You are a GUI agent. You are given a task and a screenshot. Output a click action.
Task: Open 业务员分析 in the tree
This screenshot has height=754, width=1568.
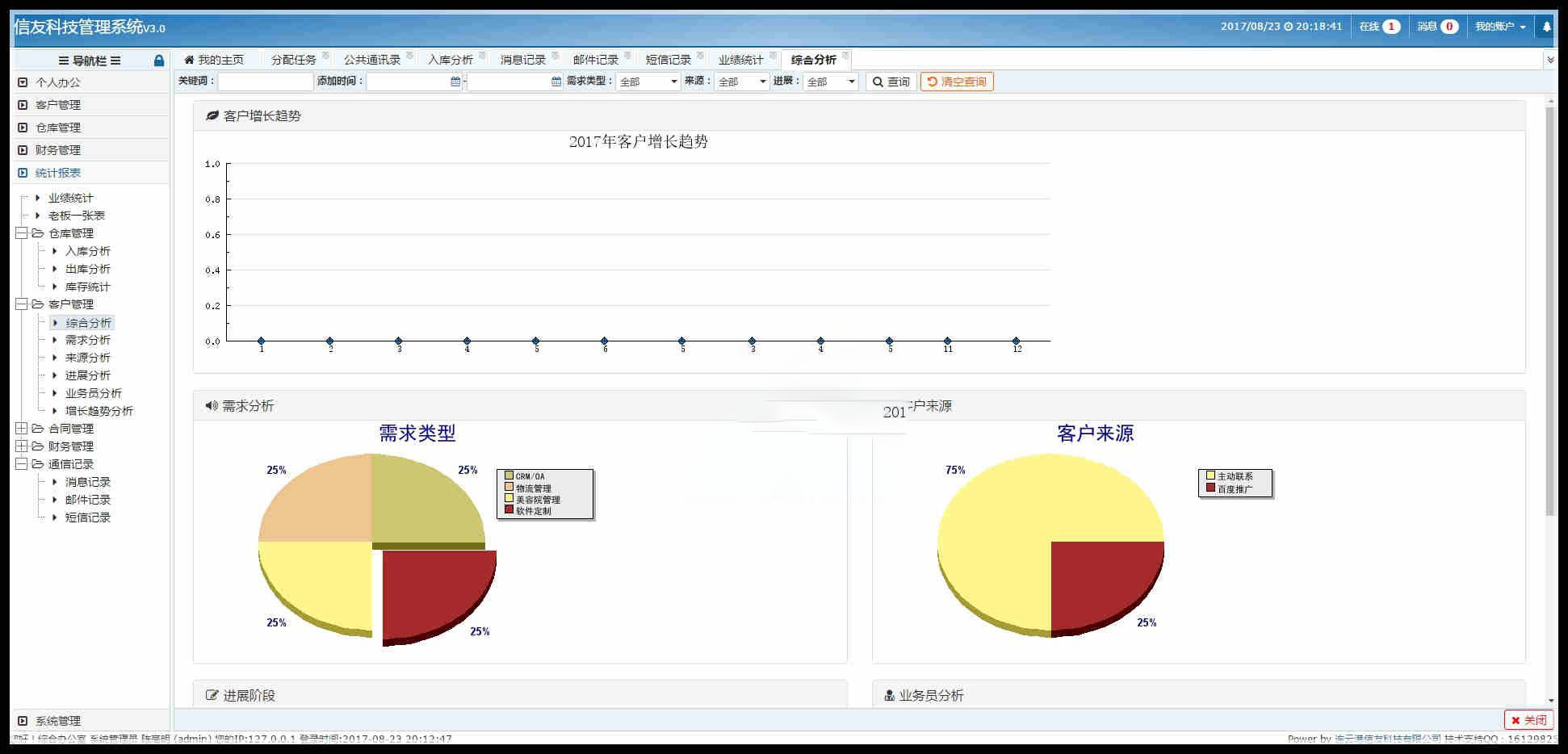click(94, 393)
